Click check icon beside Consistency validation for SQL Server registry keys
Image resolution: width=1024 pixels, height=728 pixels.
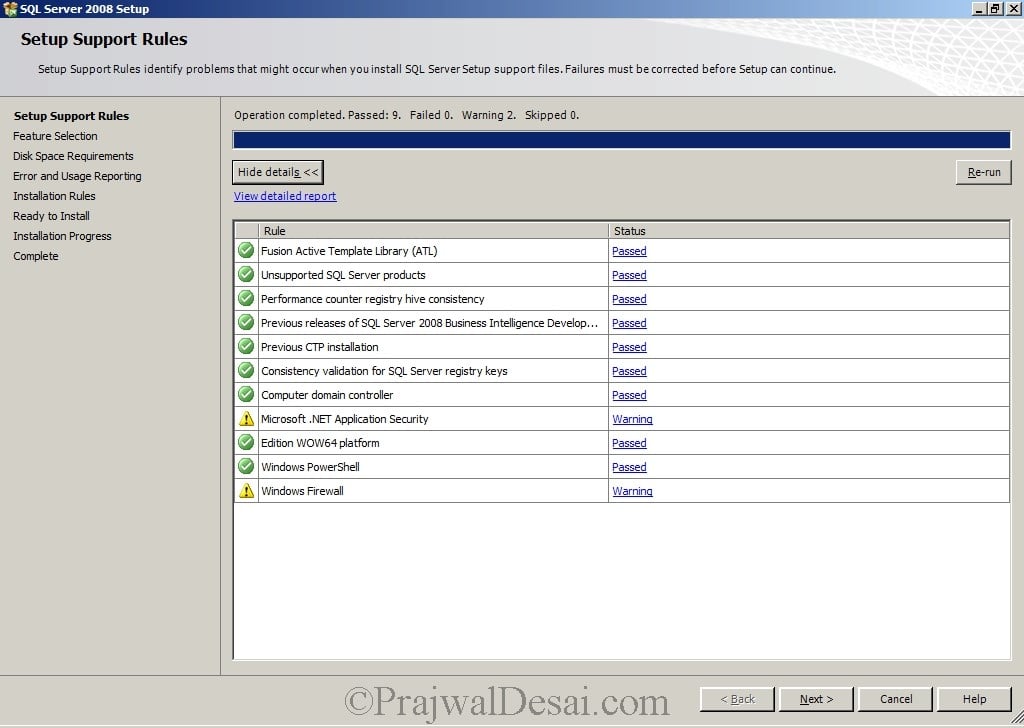coord(246,370)
